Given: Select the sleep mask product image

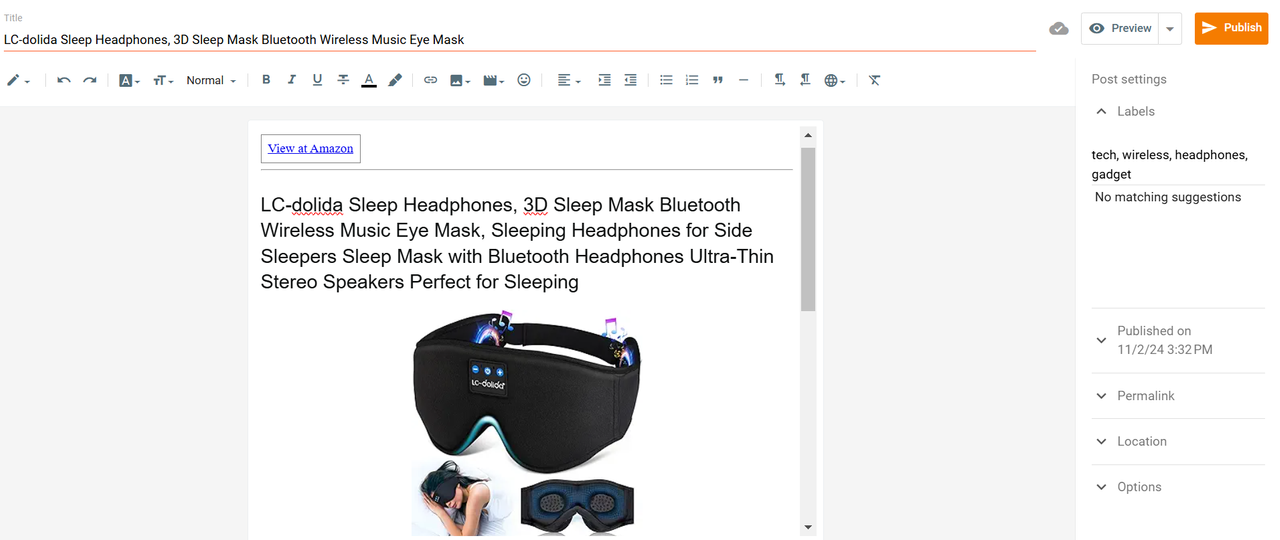Looking at the screenshot, I should 525,422.
